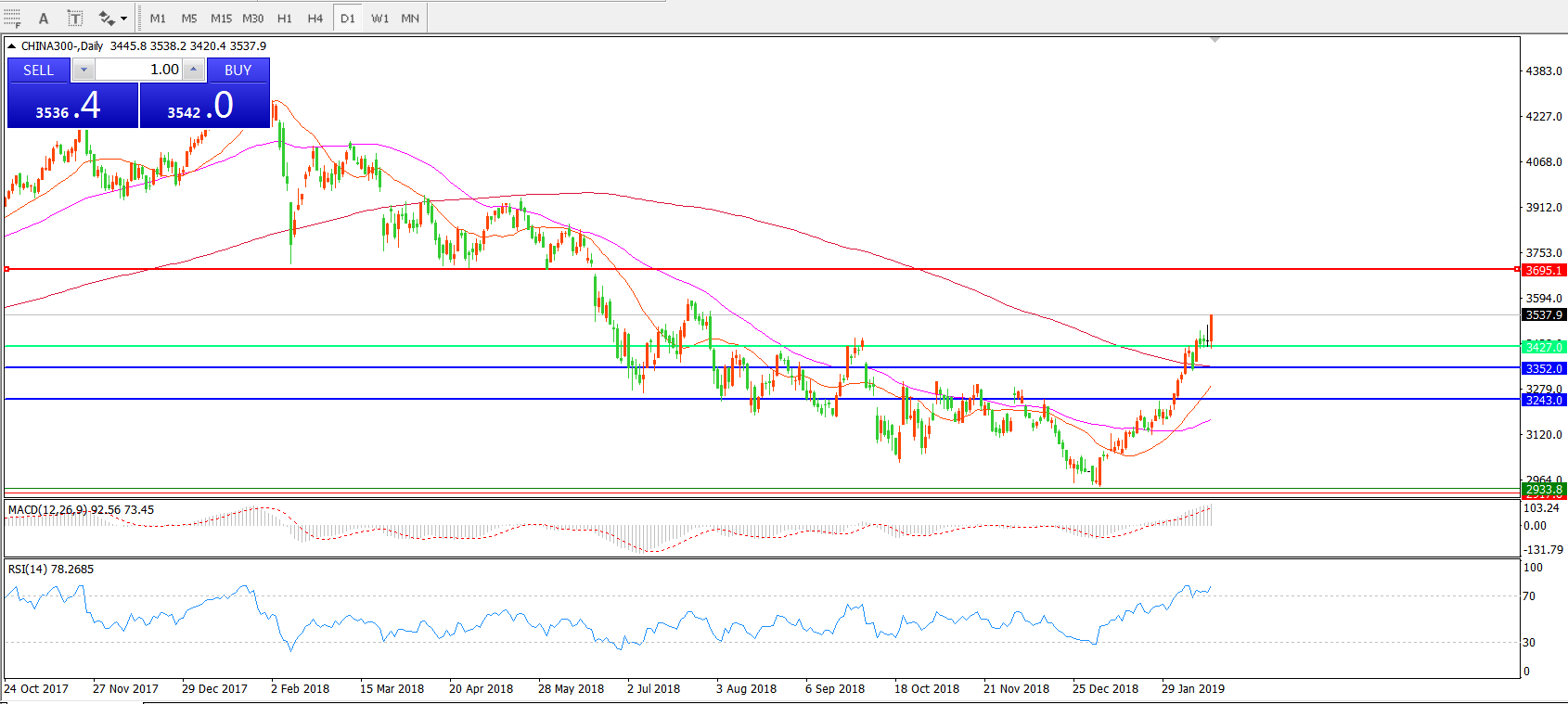Select the Fibonacci retracement tool

pos(12,18)
